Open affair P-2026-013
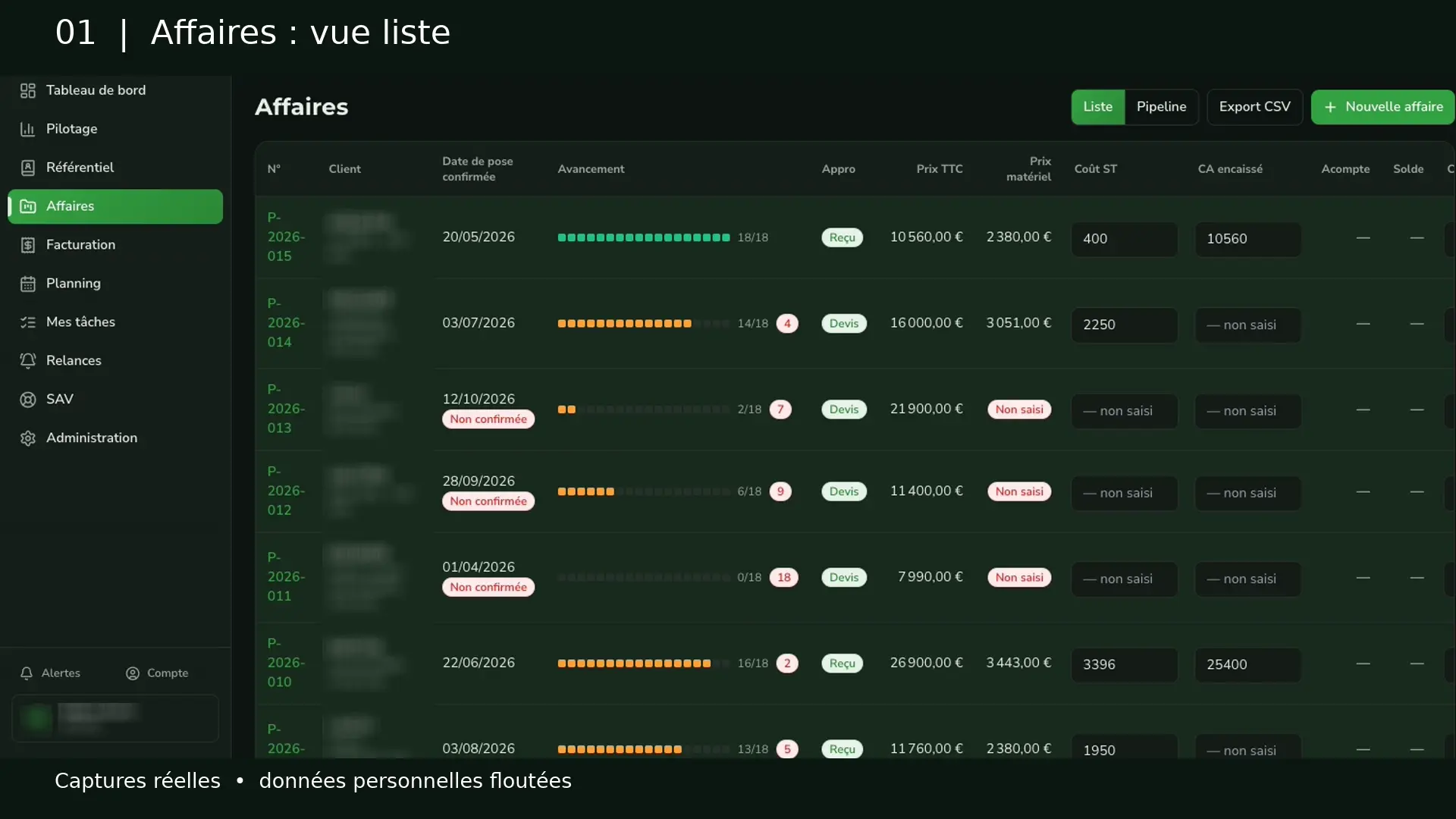 point(286,409)
